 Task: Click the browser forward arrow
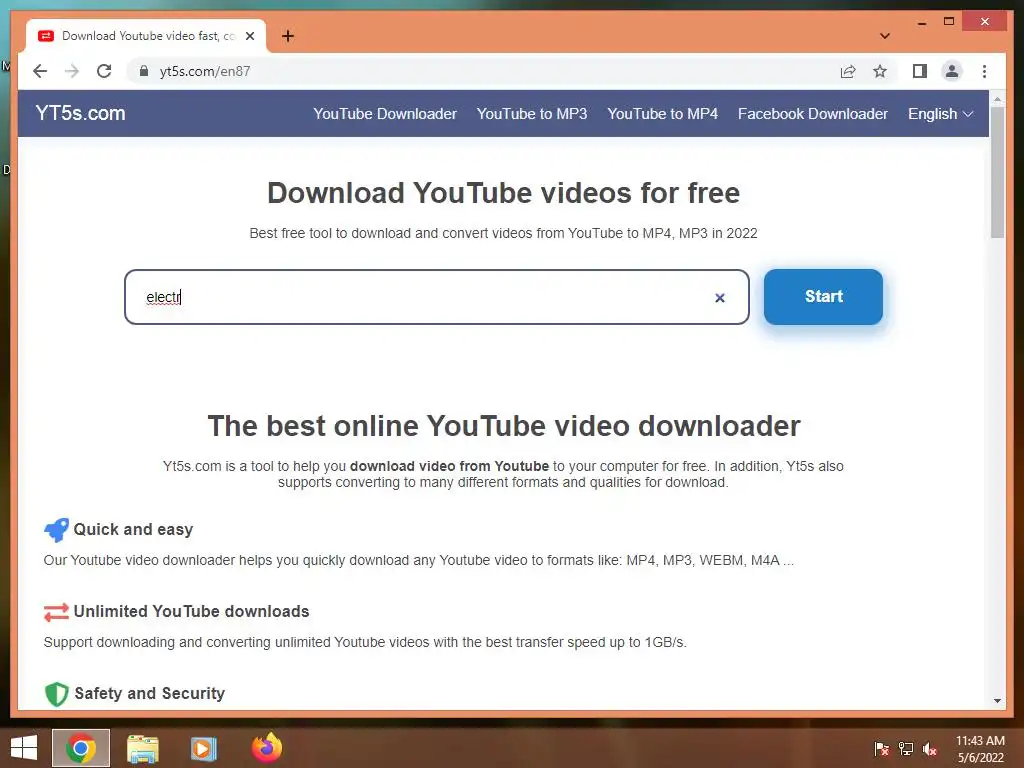click(72, 71)
